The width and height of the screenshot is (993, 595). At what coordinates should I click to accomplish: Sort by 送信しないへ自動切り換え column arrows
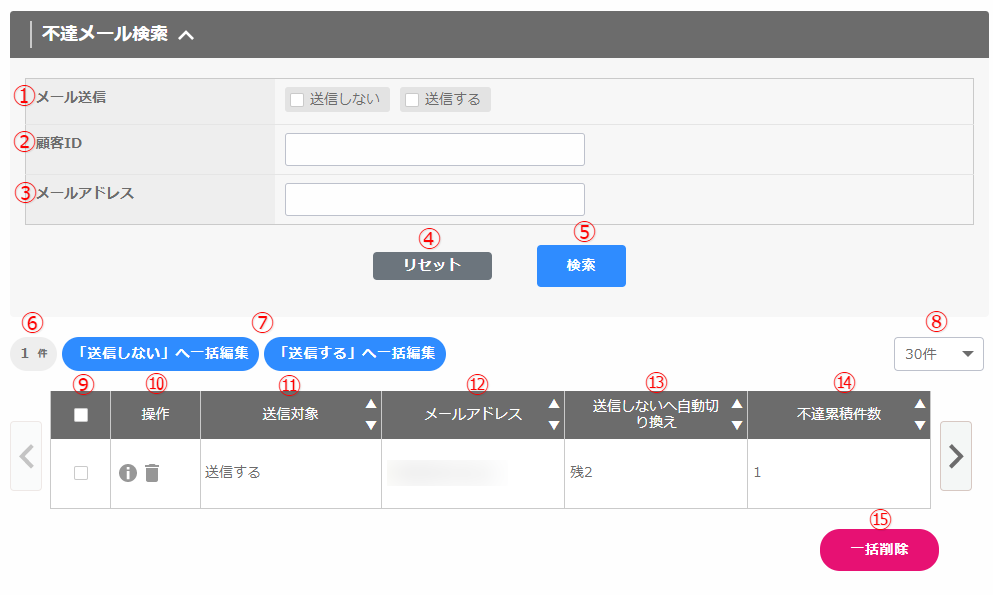coord(737,414)
